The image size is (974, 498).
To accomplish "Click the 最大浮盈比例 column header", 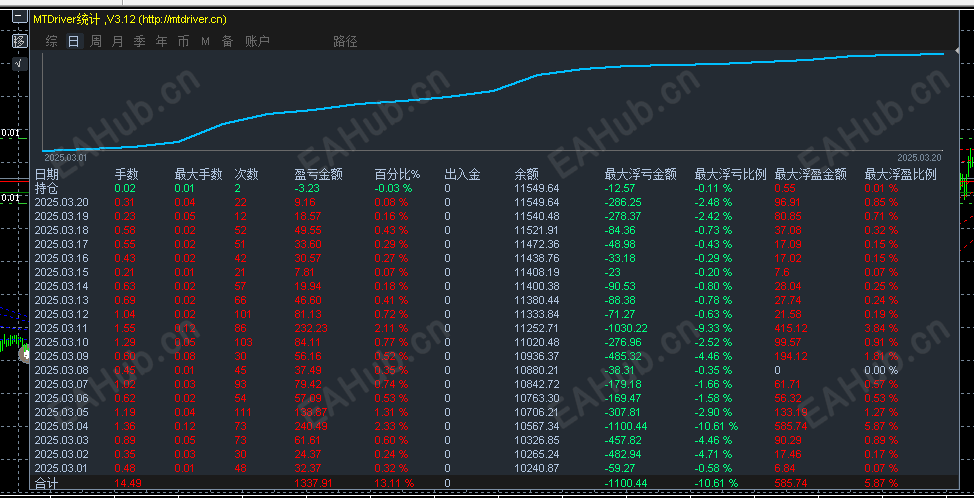I will [x=901, y=174].
